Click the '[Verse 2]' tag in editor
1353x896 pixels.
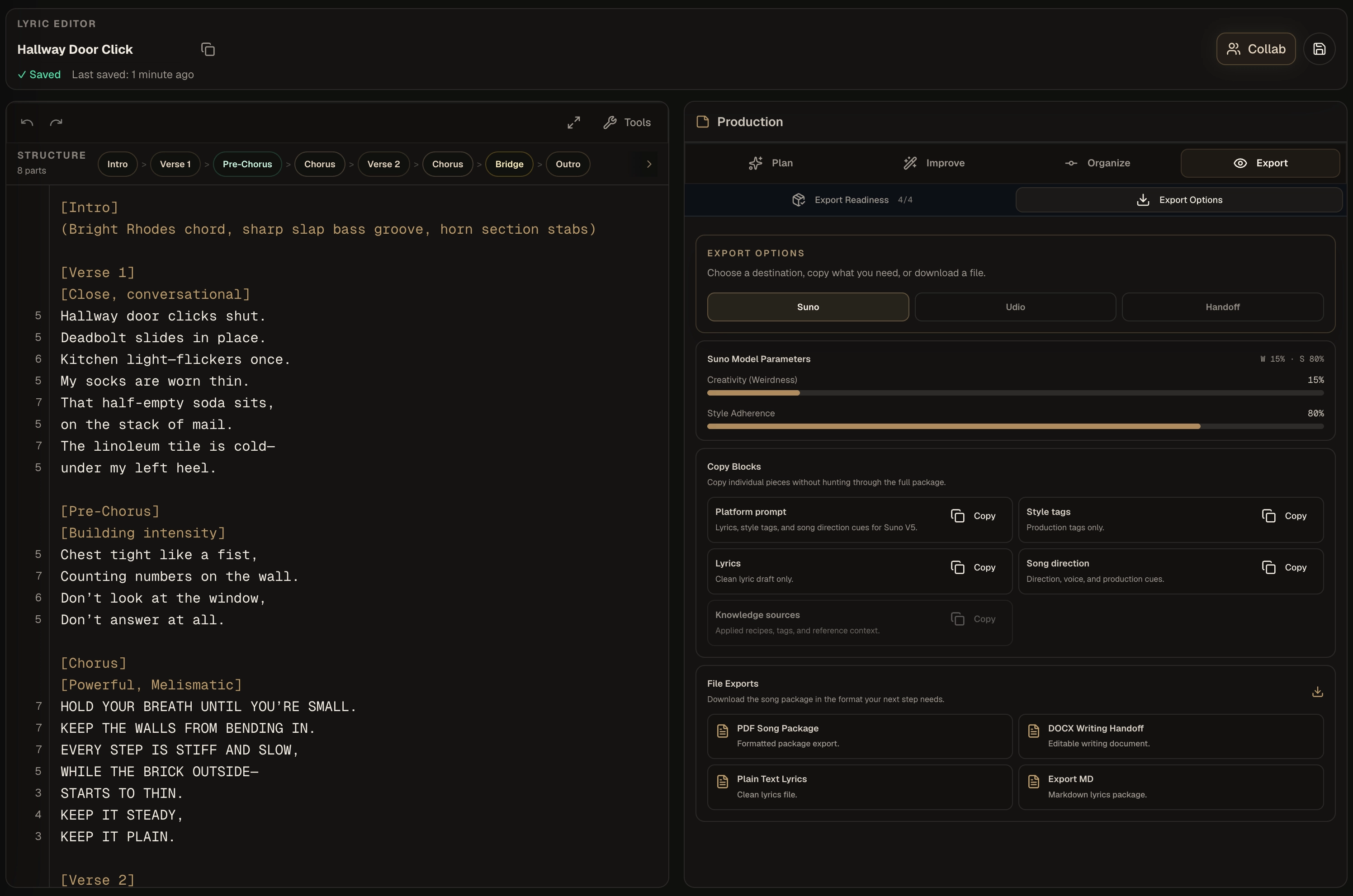coord(98,881)
